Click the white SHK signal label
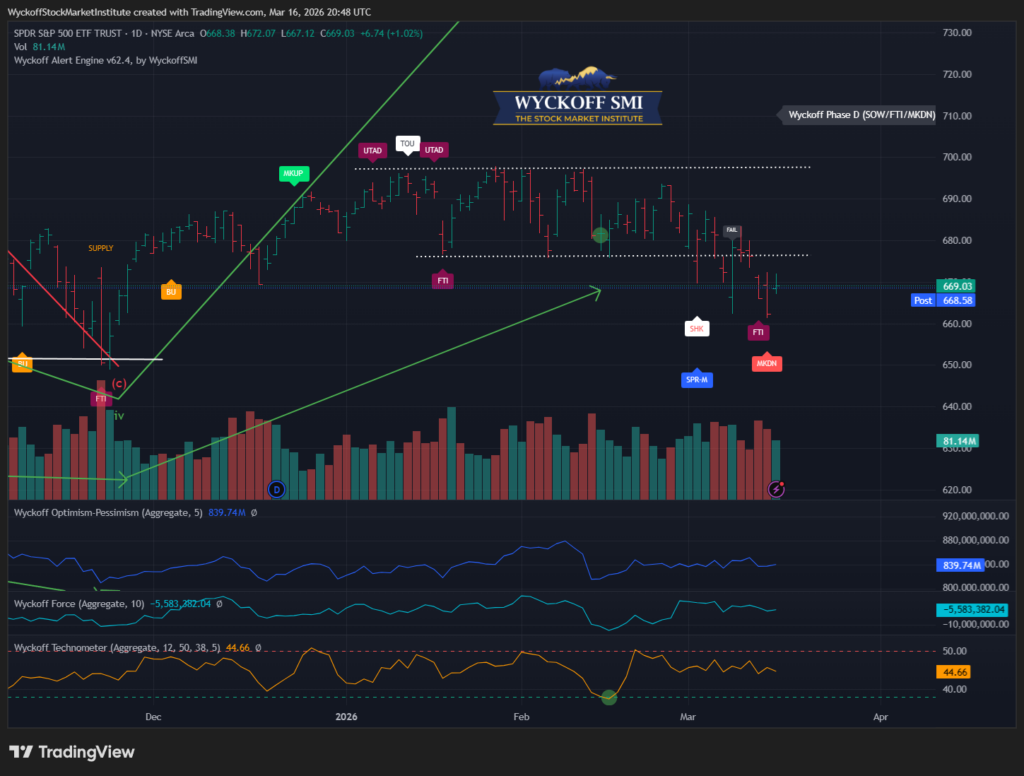This screenshot has height=776, width=1024. click(697, 327)
